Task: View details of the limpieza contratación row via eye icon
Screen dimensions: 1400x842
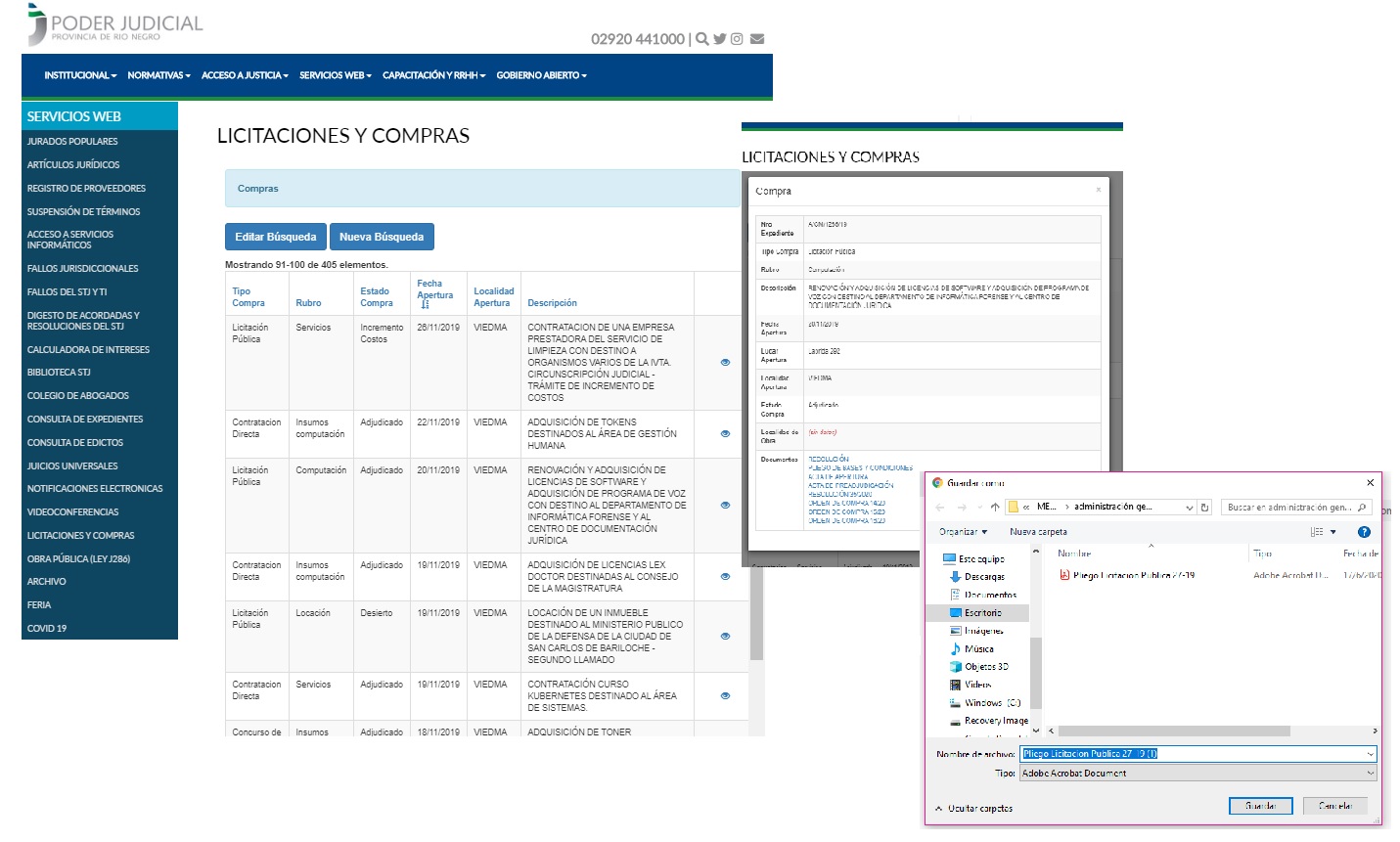Action: click(x=725, y=363)
